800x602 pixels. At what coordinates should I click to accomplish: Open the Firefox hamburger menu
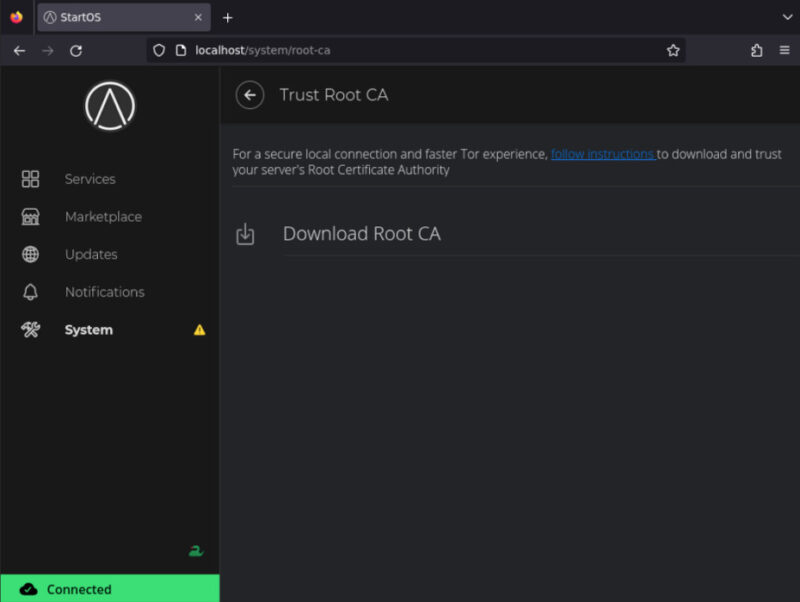point(784,50)
